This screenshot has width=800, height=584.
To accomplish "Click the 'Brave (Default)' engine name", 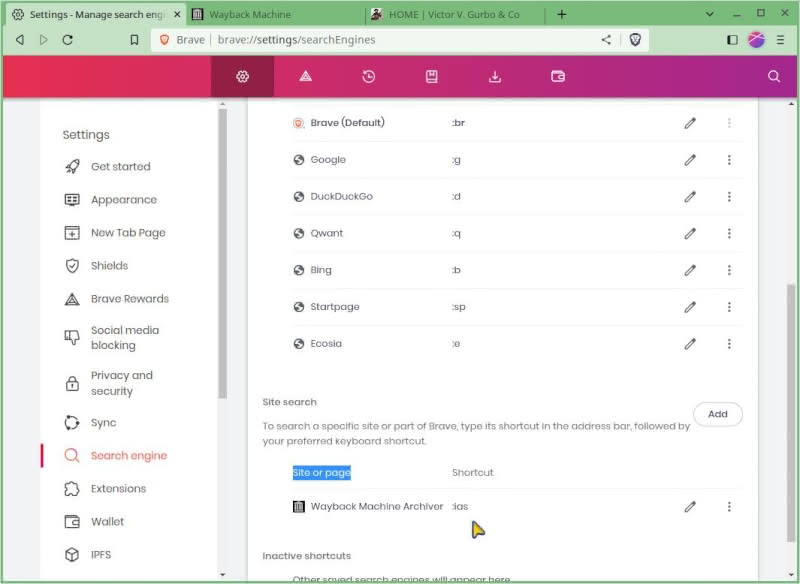I will (x=347, y=123).
